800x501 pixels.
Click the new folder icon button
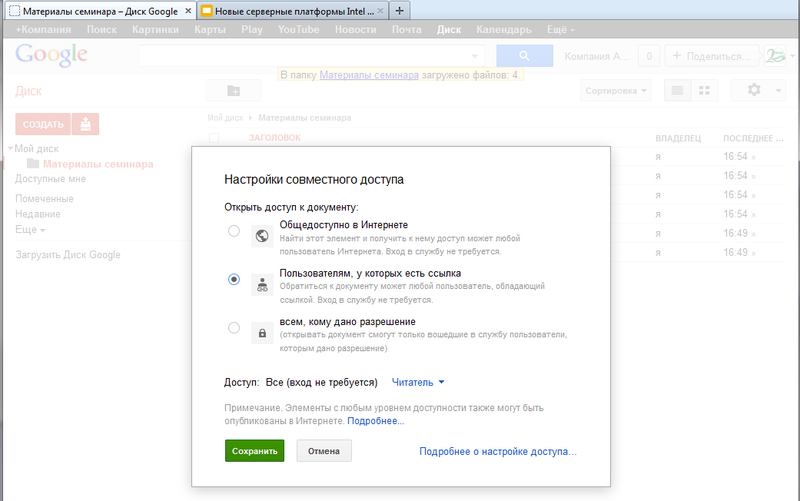coord(234,91)
